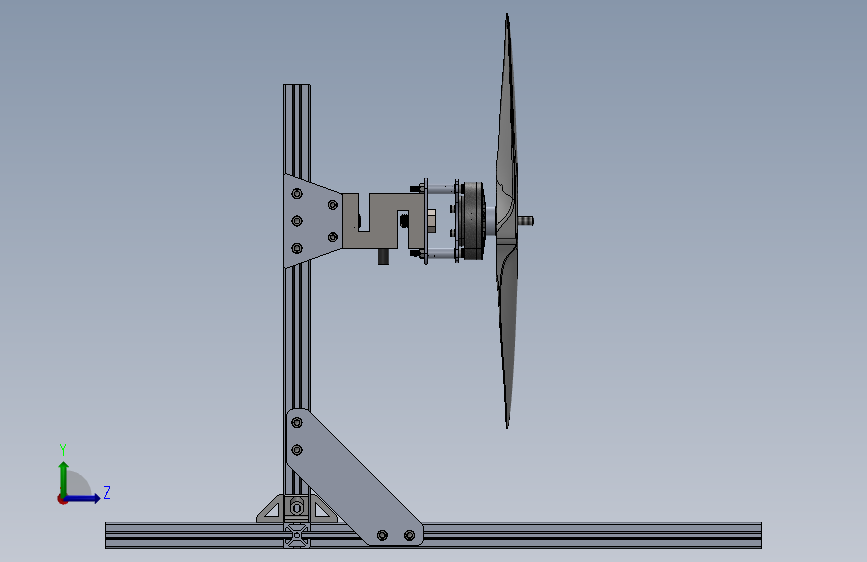
Task: Select the propeller shaft tip protruding from the hub
Action: click(x=526, y=221)
